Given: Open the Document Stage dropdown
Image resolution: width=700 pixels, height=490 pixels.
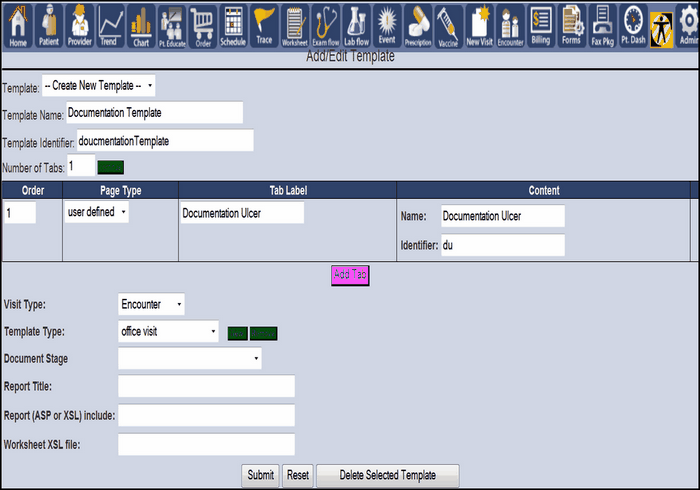Looking at the screenshot, I should (x=189, y=358).
